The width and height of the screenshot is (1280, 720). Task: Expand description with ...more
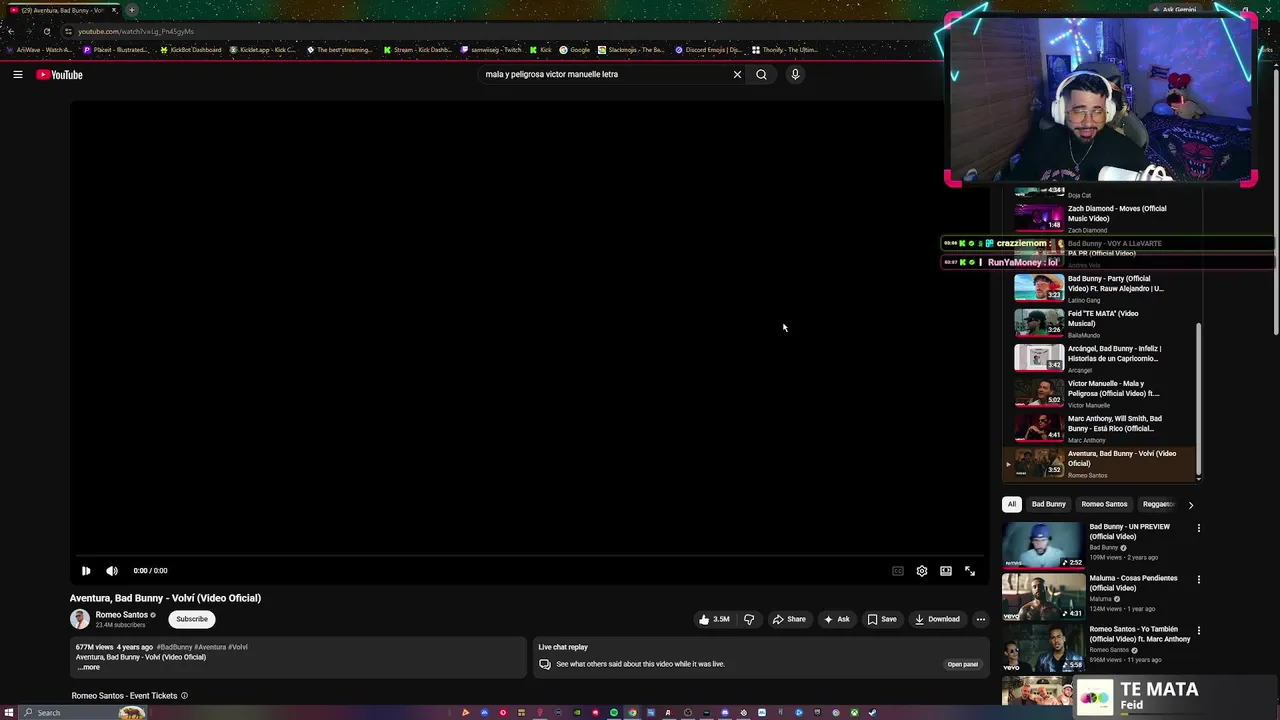coord(89,667)
